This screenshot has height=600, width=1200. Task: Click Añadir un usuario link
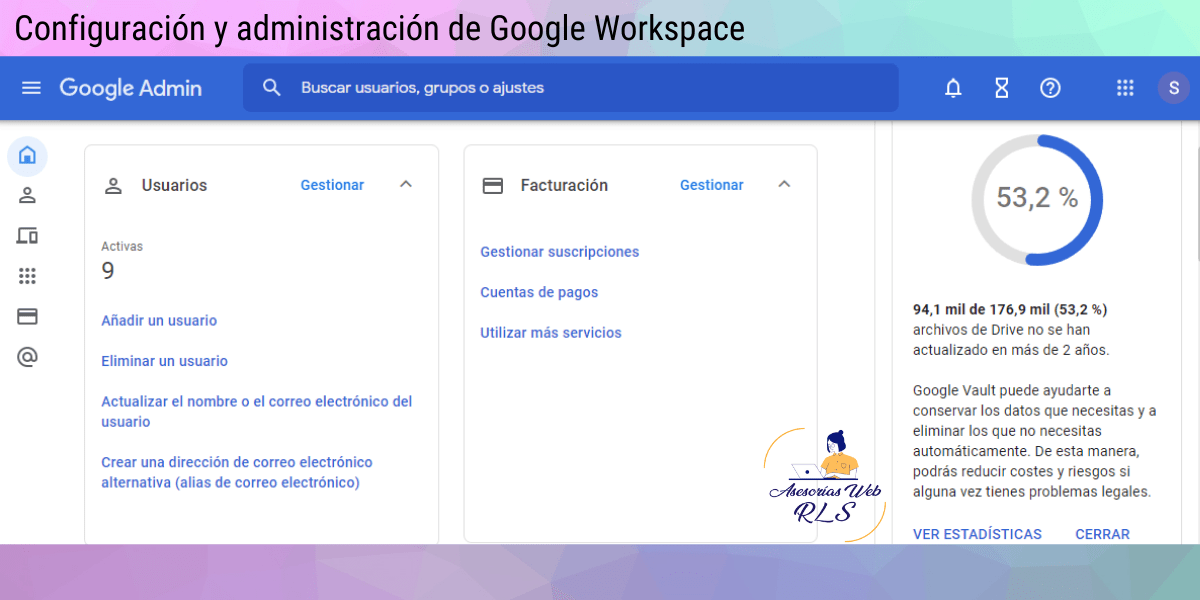point(159,321)
